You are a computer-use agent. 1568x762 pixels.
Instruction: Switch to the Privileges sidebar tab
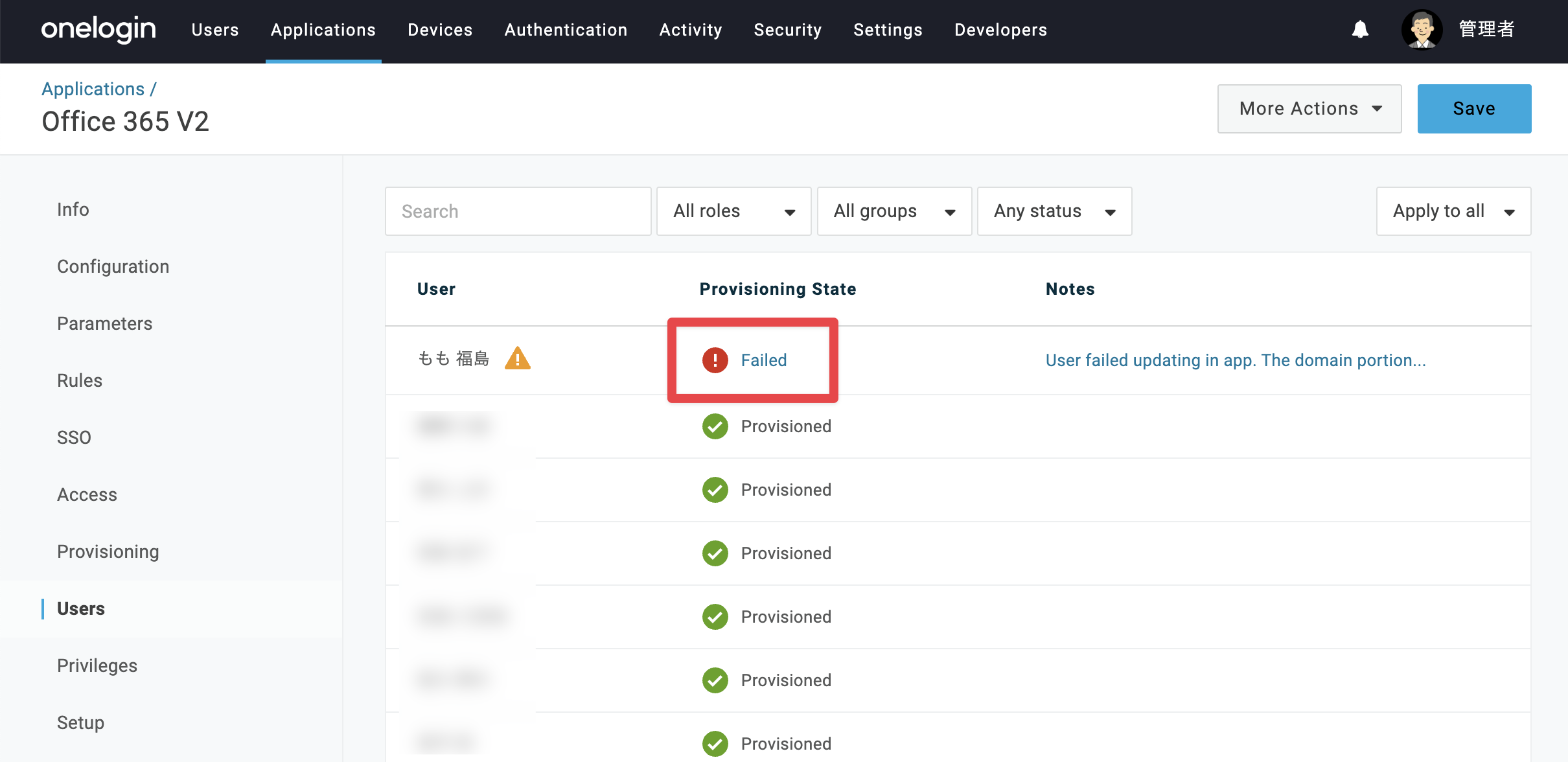(x=97, y=665)
